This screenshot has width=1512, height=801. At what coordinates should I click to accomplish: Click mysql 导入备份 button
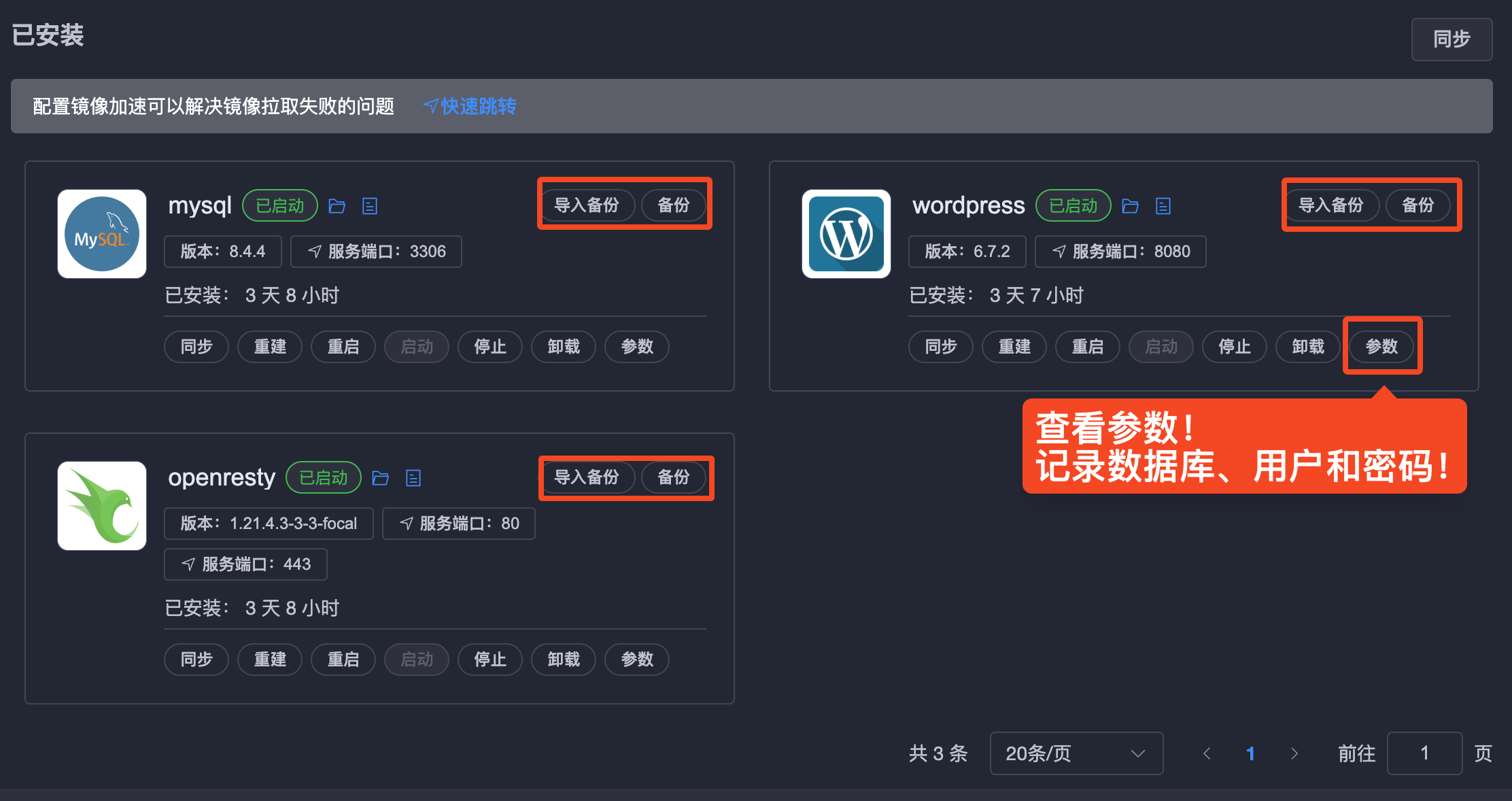(x=587, y=205)
